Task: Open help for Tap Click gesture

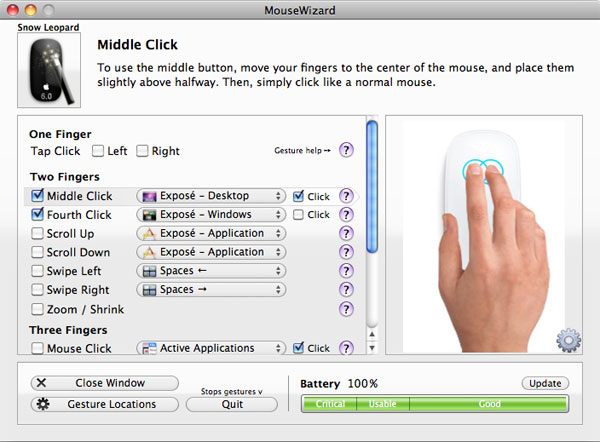Action: click(x=346, y=150)
